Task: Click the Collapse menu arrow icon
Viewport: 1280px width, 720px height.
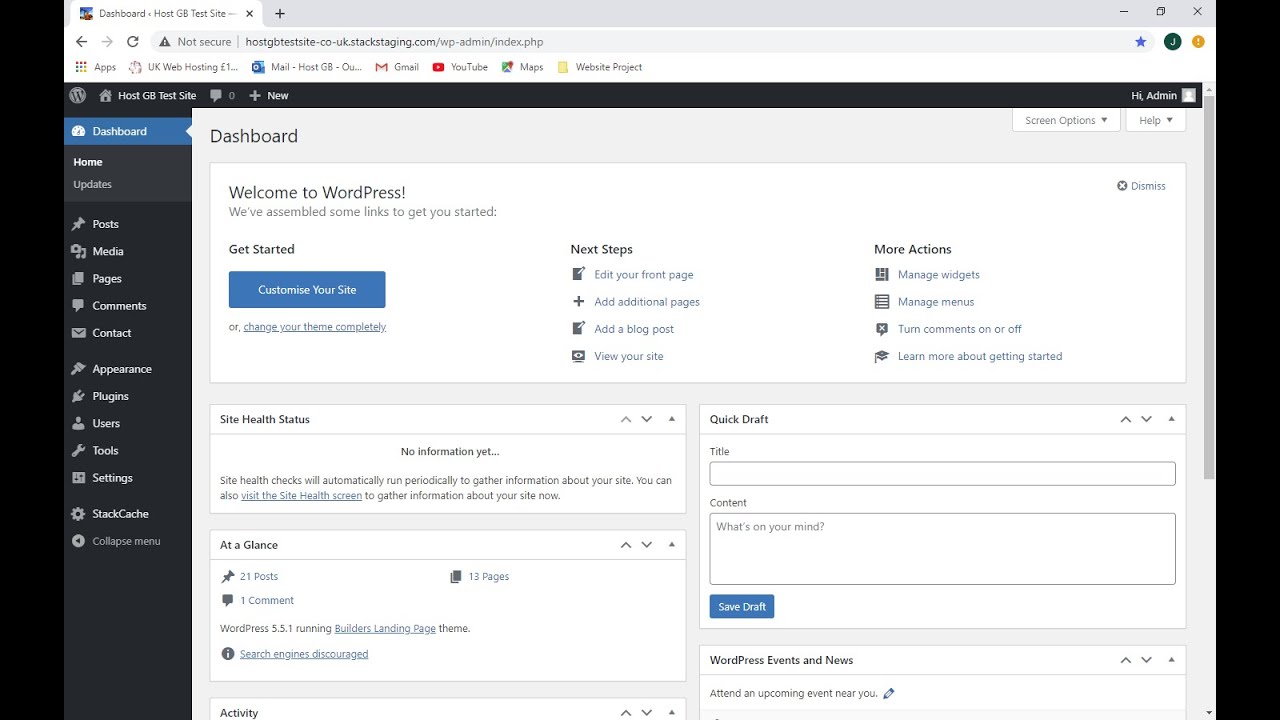Action: [78, 541]
